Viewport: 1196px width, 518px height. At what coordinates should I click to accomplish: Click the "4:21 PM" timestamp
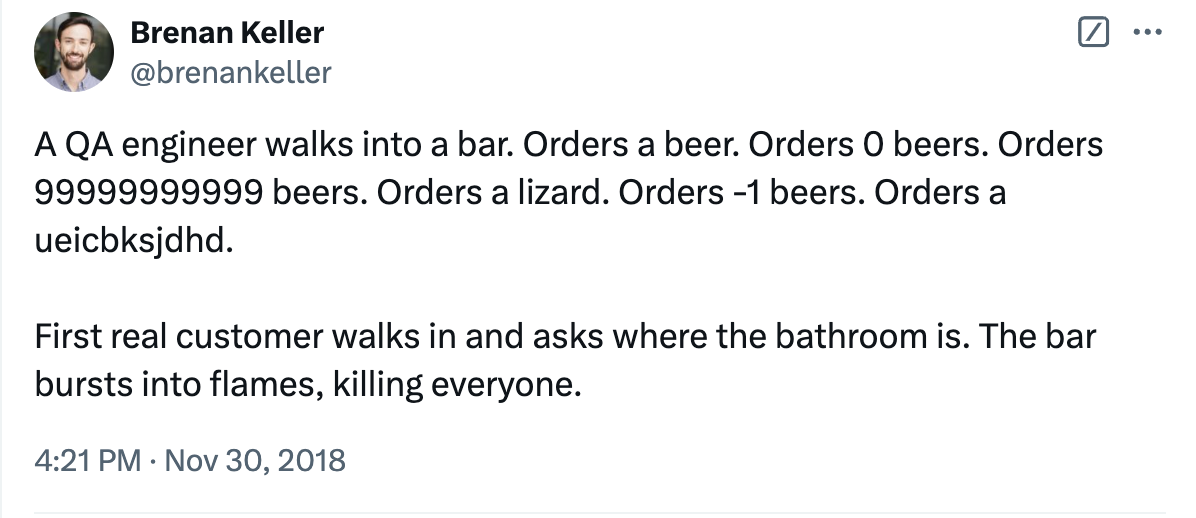pyautogui.click(x=86, y=460)
